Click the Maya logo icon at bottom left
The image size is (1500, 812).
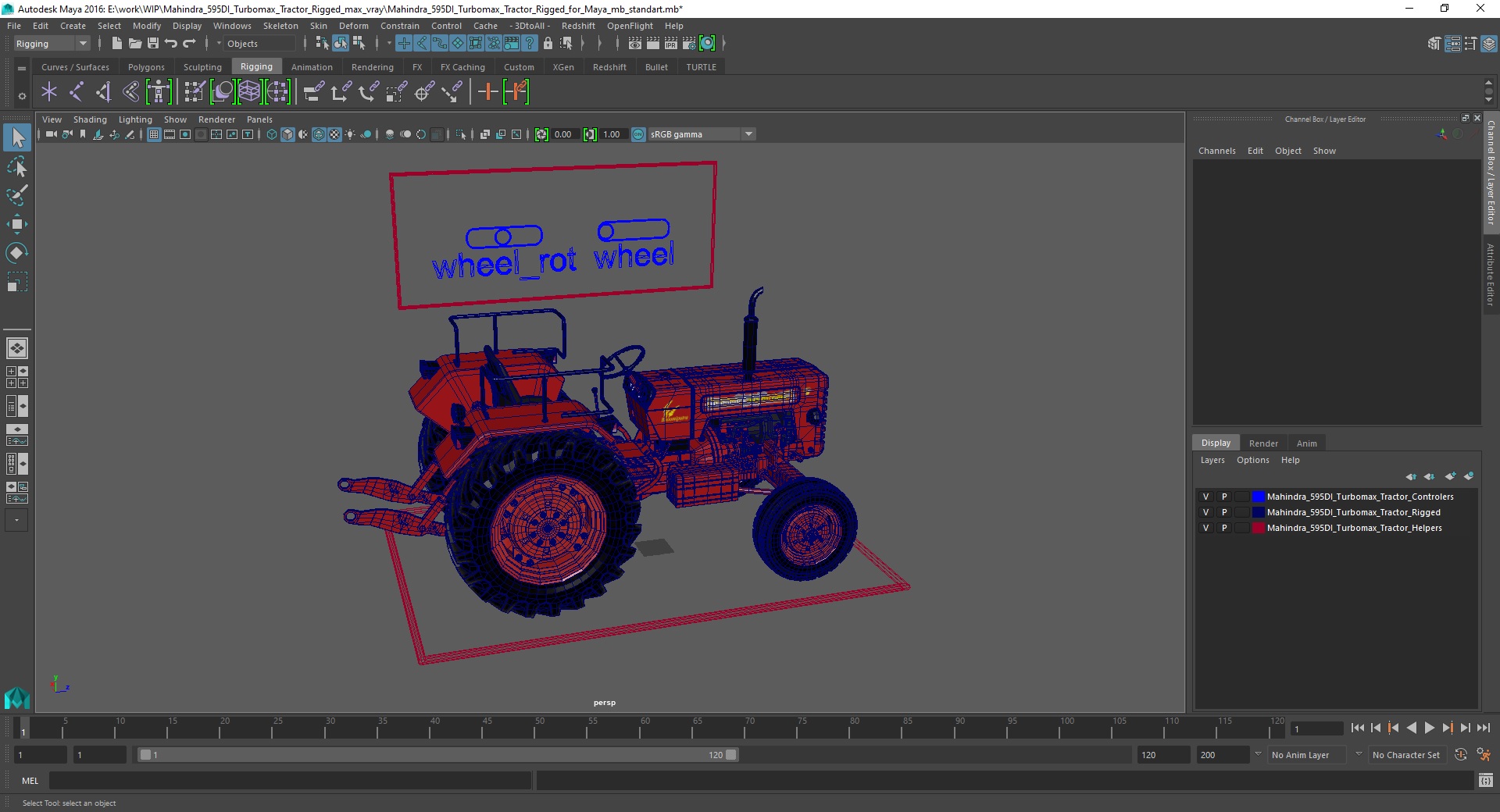[x=17, y=697]
